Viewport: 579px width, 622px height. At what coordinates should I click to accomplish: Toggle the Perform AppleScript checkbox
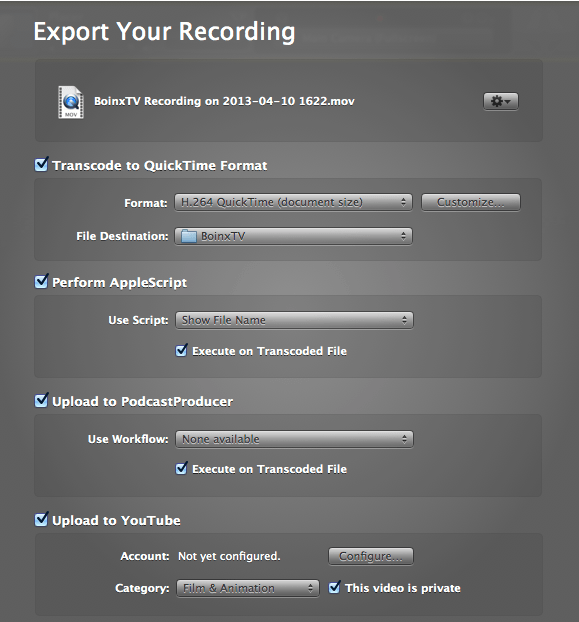pyautogui.click(x=41, y=281)
